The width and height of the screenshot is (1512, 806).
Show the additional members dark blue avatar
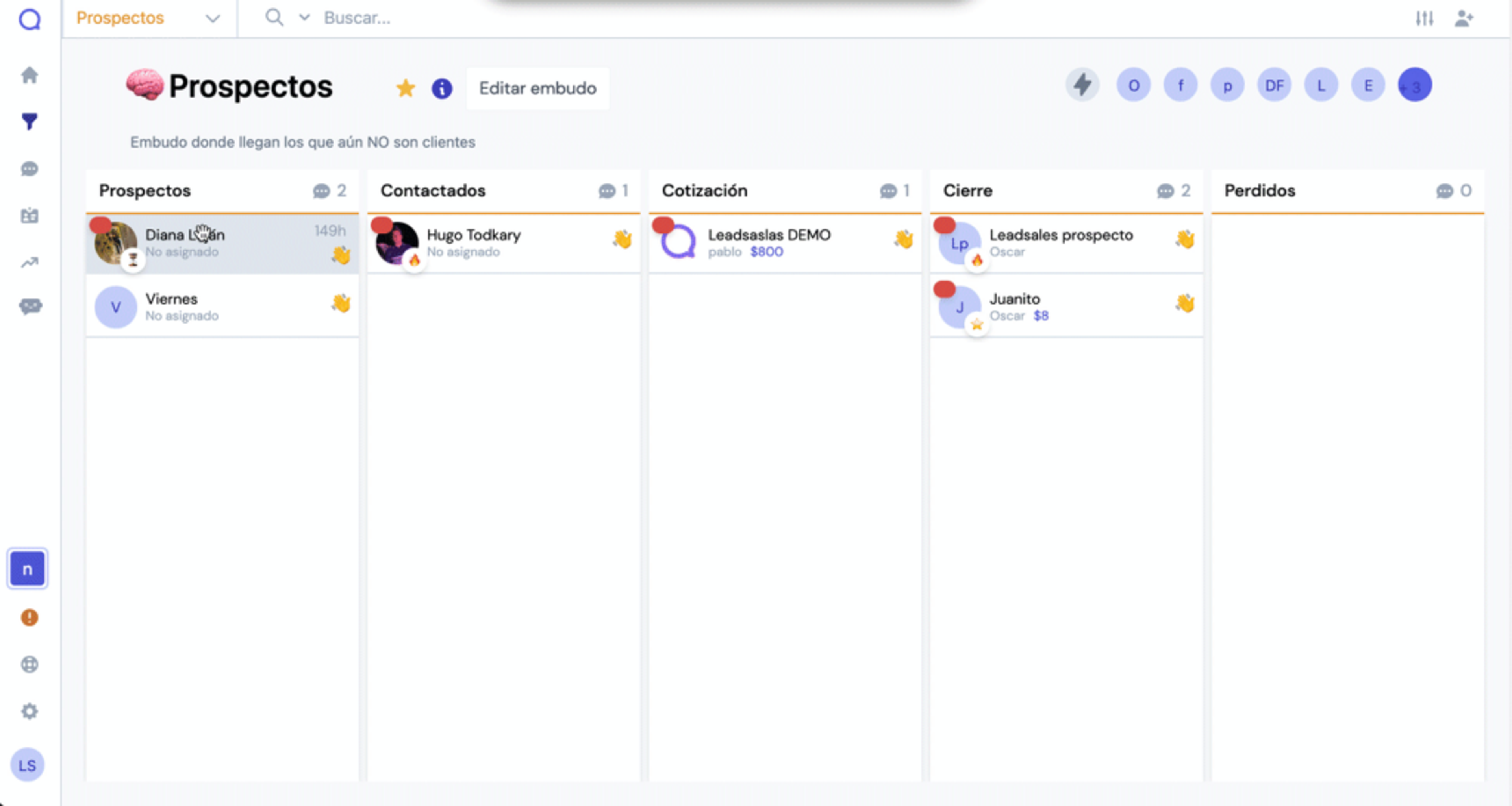[x=1415, y=86]
